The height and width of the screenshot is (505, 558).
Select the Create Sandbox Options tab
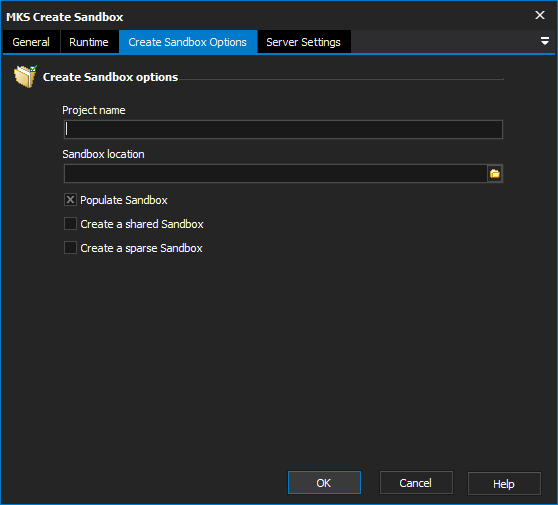[188, 42]
